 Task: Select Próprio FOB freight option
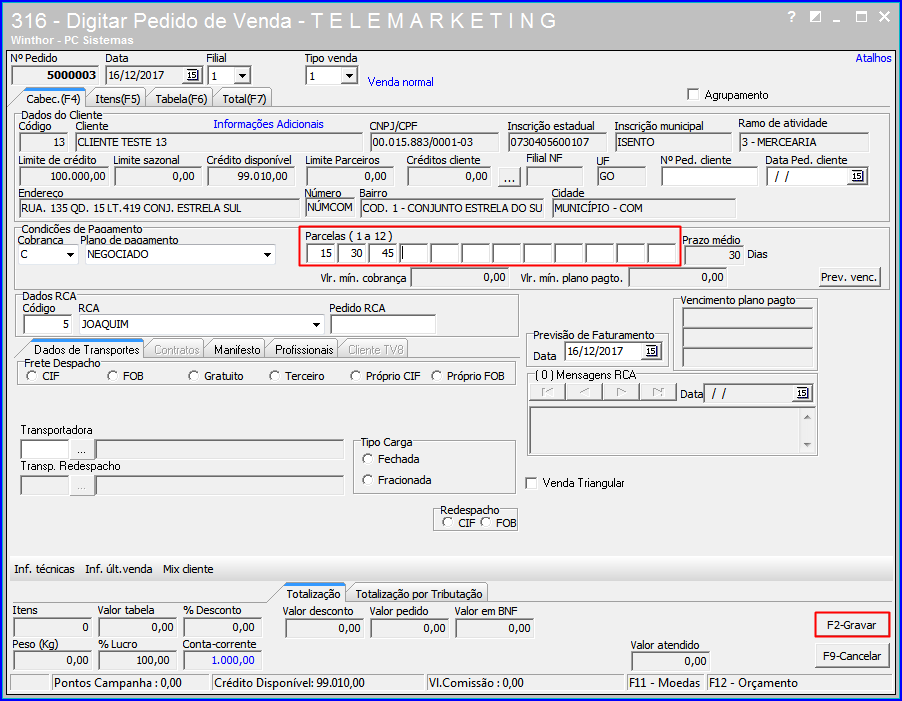pyautogui.click(x=437, y=376)
